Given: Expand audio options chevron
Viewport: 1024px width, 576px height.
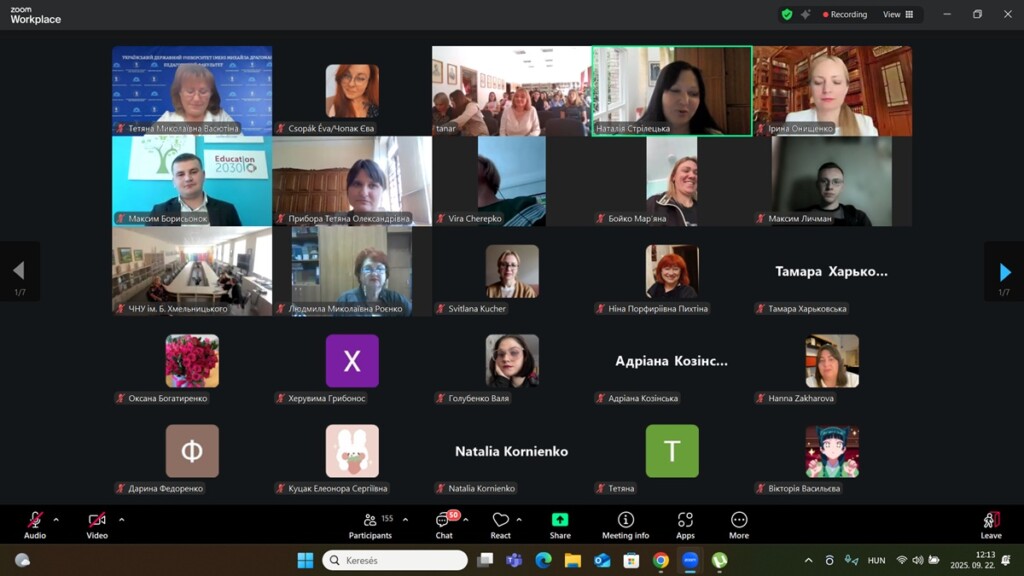Looking at the screenshot, I should click(x=56, y=520).
